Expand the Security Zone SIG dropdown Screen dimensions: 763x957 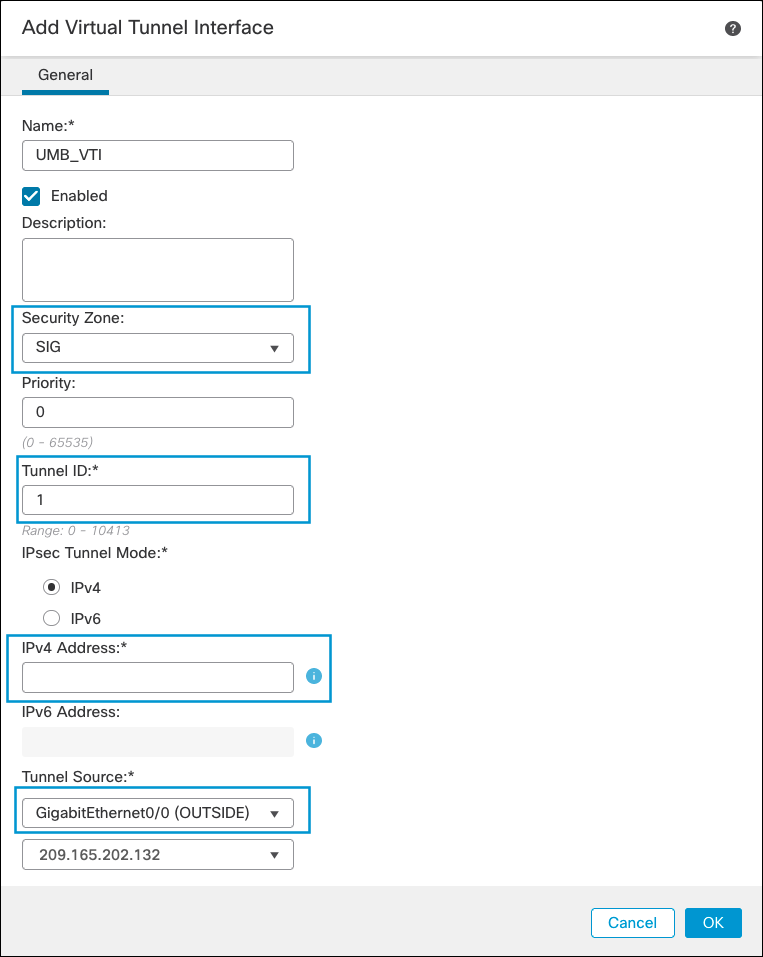(x=157, y=348)
